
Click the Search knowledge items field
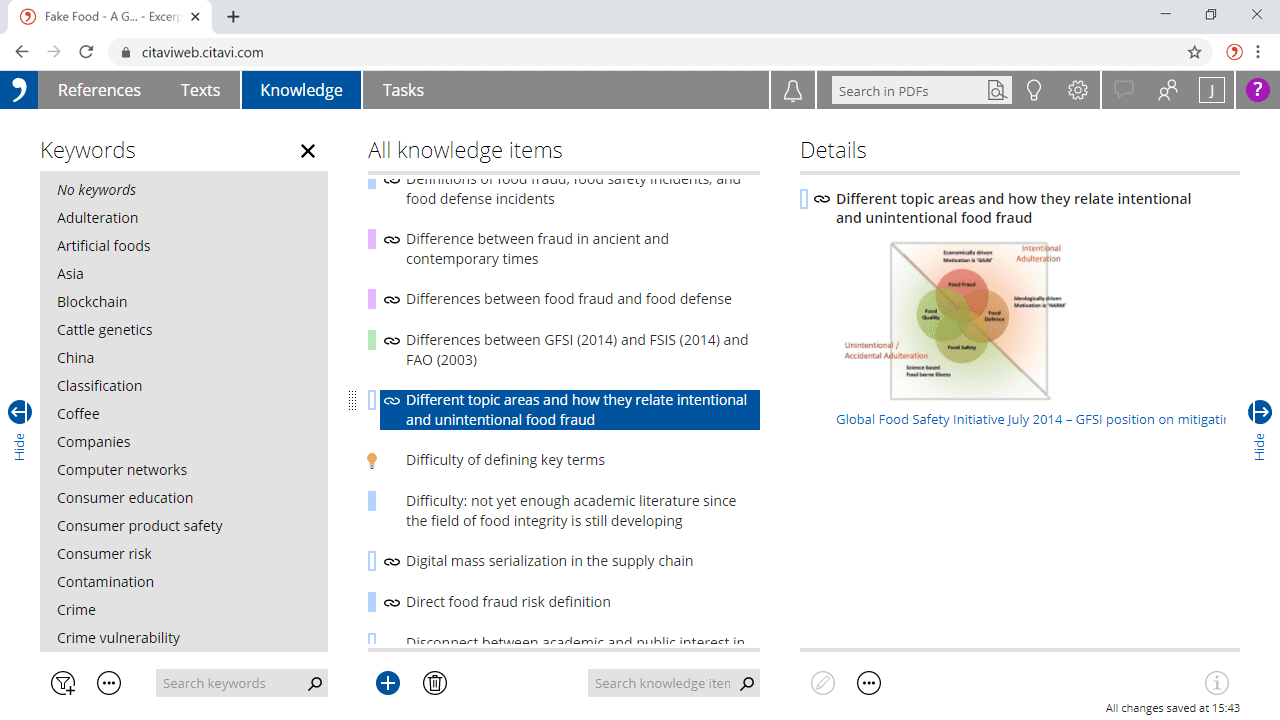pos(662,683)
